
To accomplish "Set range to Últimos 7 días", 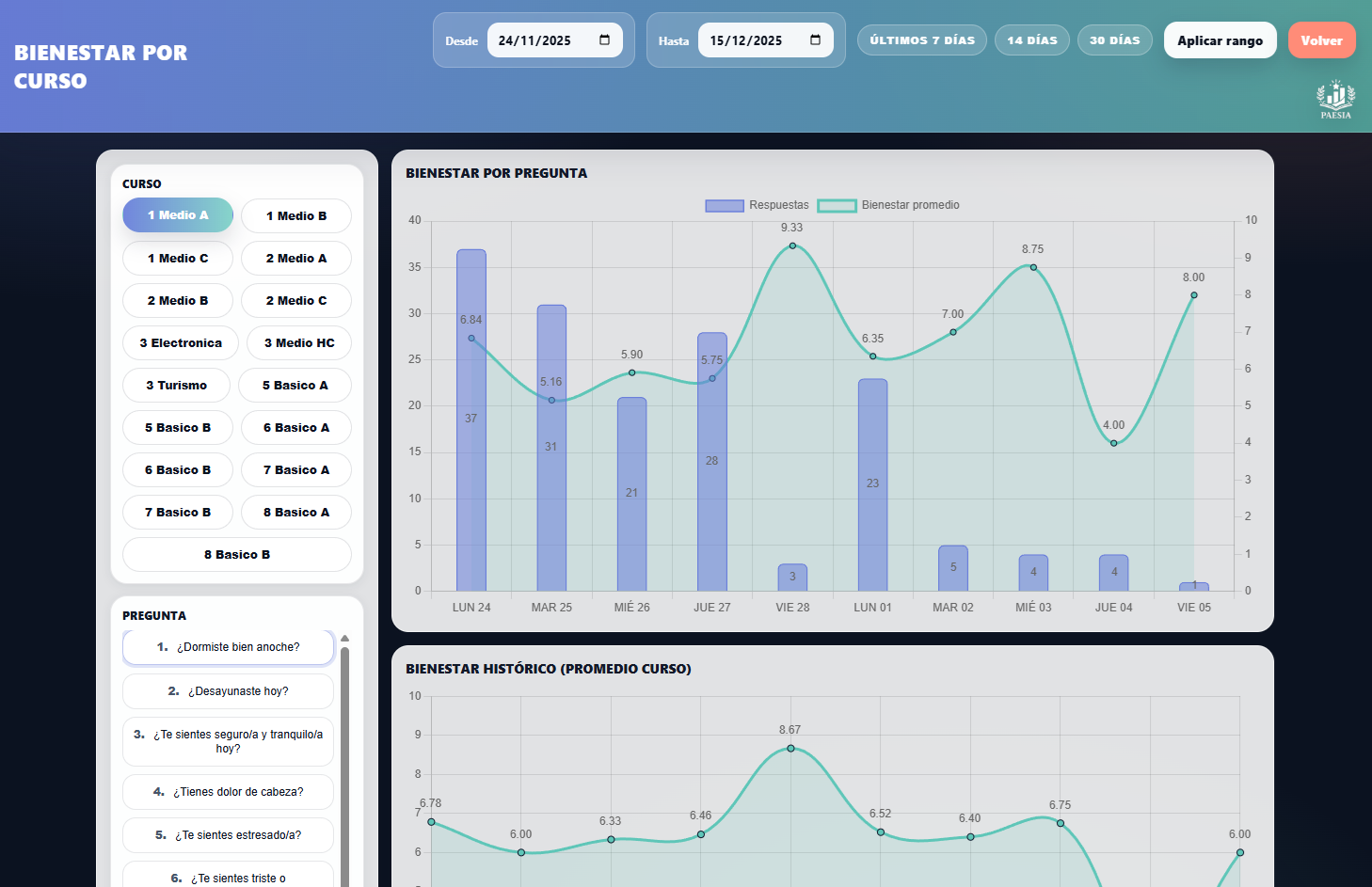I will coord(921,40).
